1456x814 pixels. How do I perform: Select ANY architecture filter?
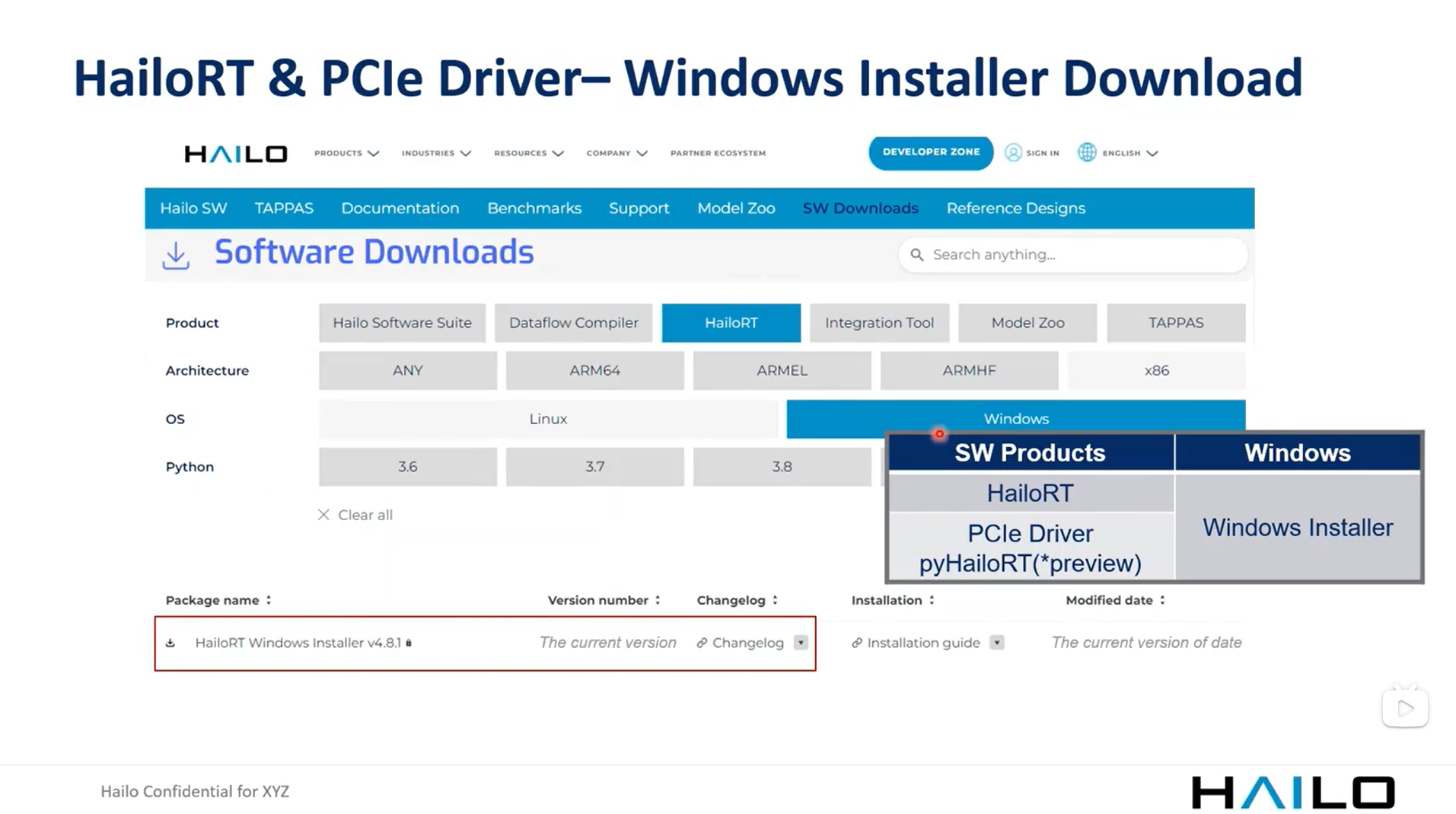tap(407, 371)
